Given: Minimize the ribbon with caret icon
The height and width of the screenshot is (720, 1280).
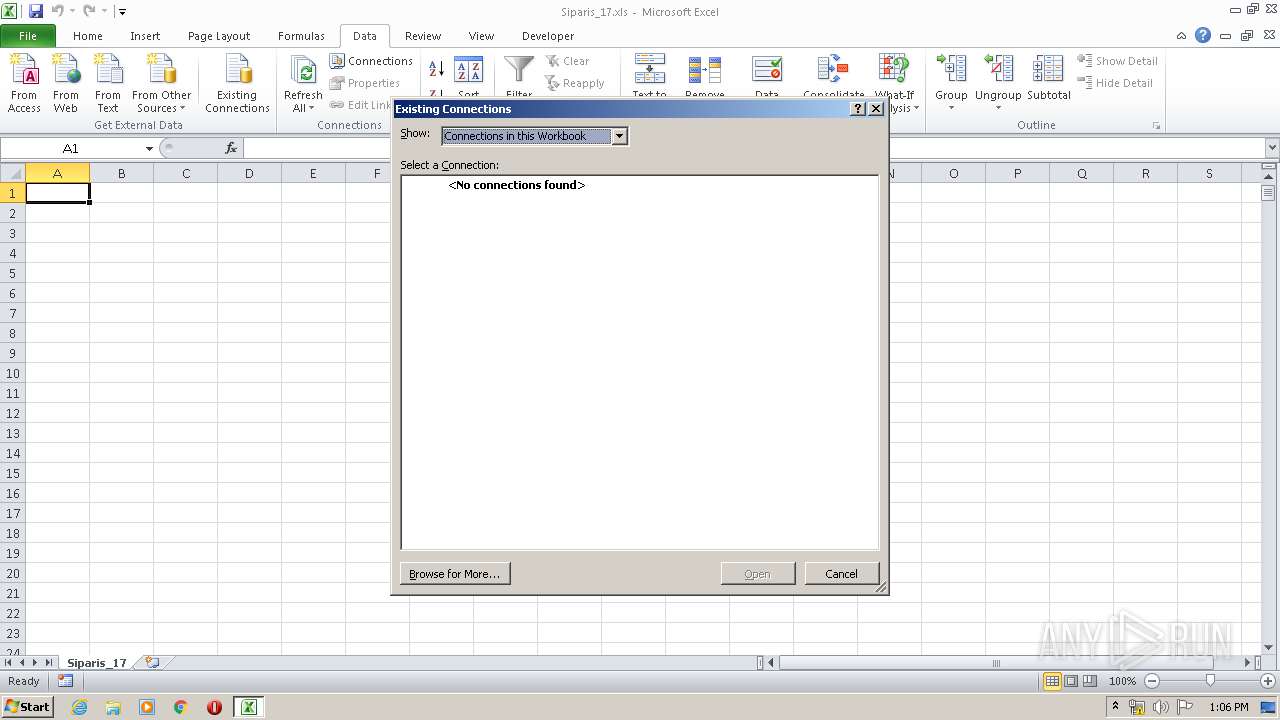Looking at the screenshot, I should pyautogui.click(x=1182, y=36).
